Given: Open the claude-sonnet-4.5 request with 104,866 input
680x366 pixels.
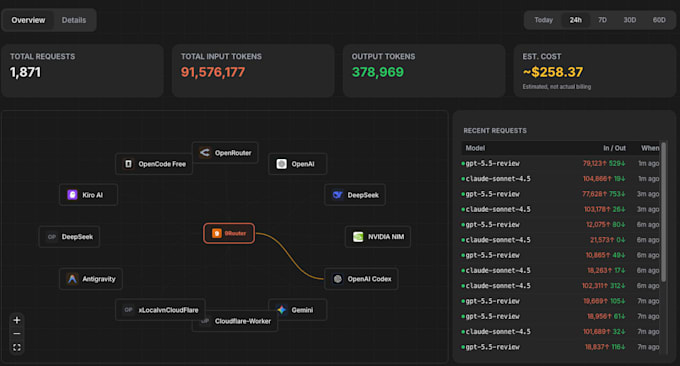Looking at the screenshot, I should (x=560, y=179).
